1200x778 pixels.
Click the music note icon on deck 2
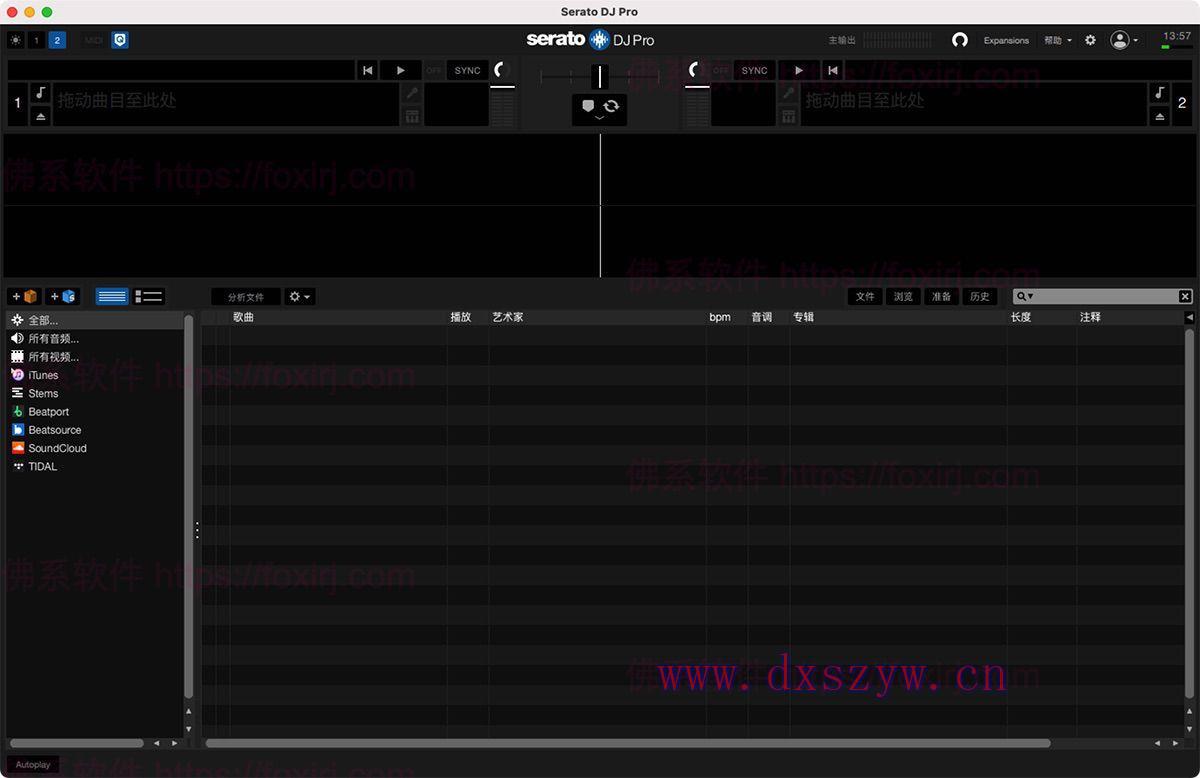(1159, 93)
